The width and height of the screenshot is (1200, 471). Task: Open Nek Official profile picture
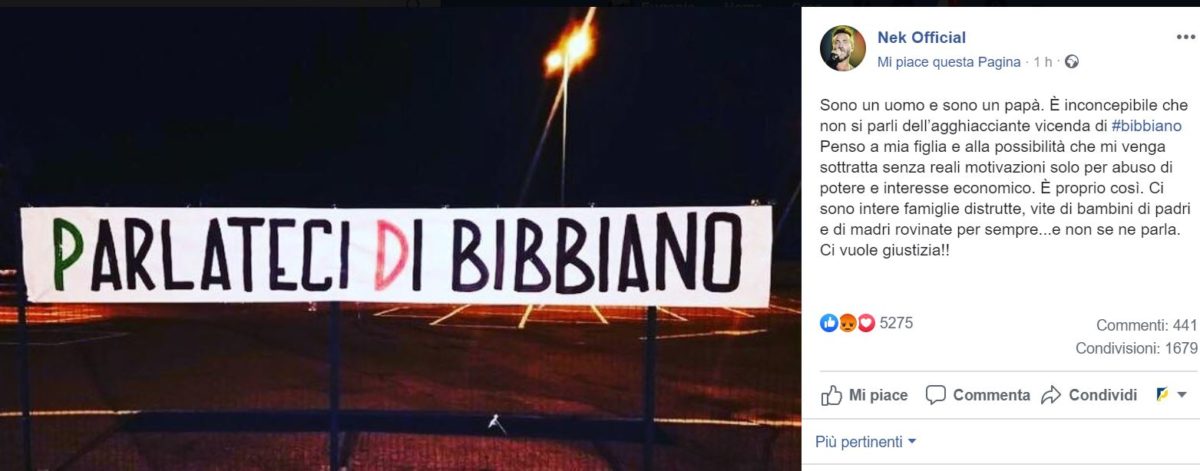tap(843, 48)
